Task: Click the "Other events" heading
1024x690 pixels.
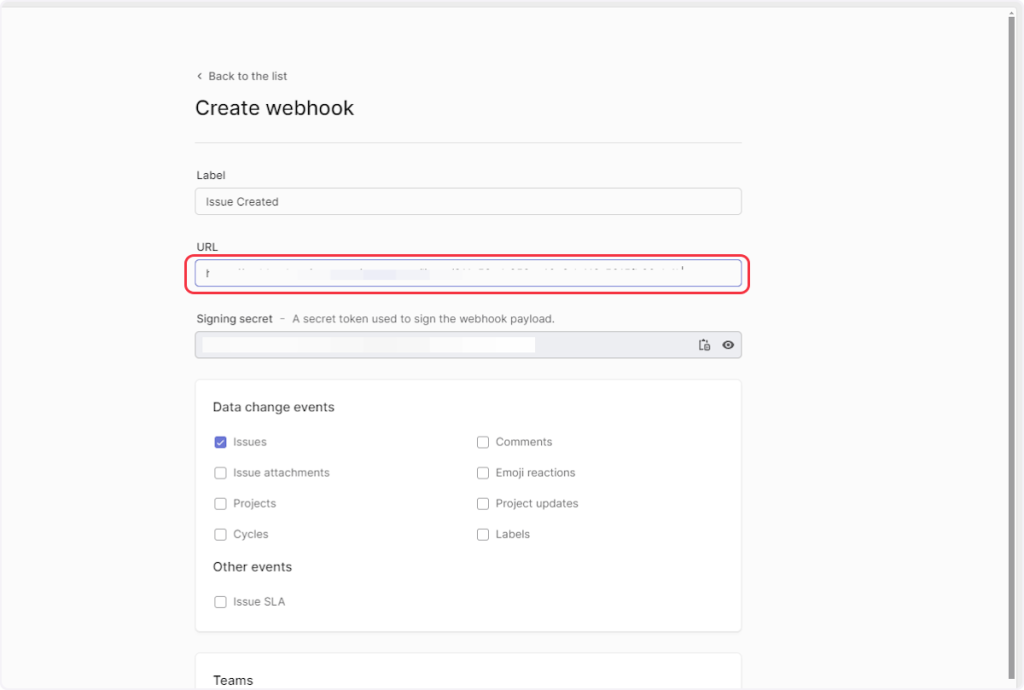Action: [x=252, y=567]
